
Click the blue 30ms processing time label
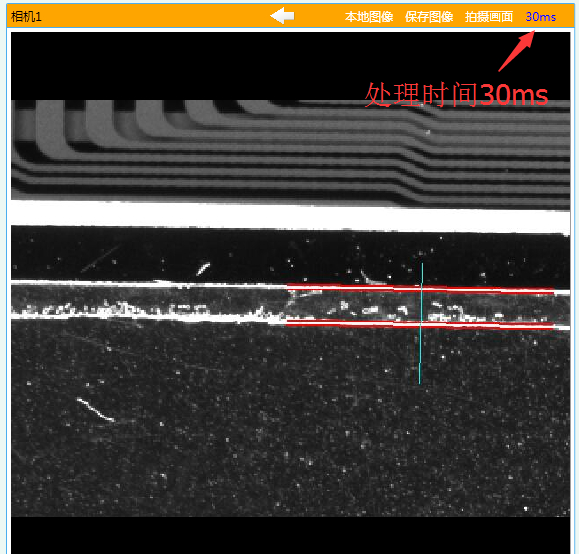click(541, 17)
